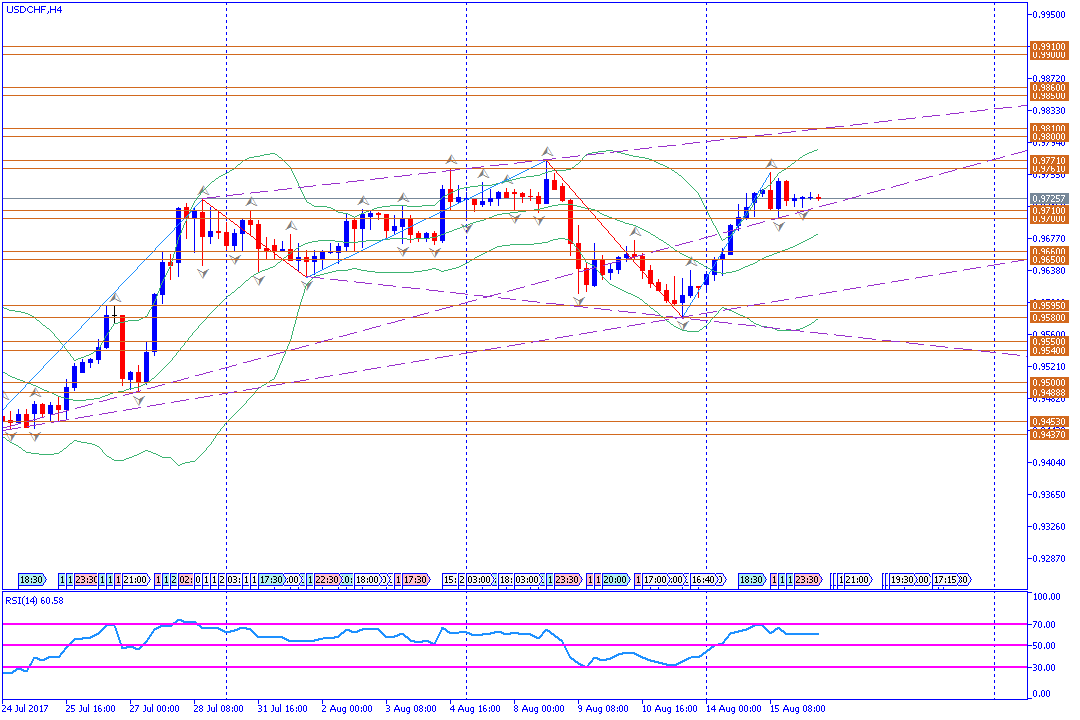Select the 0.95000 price level tag
This screenshot has height=720, width=1080.
click(x=1048, y=383)
